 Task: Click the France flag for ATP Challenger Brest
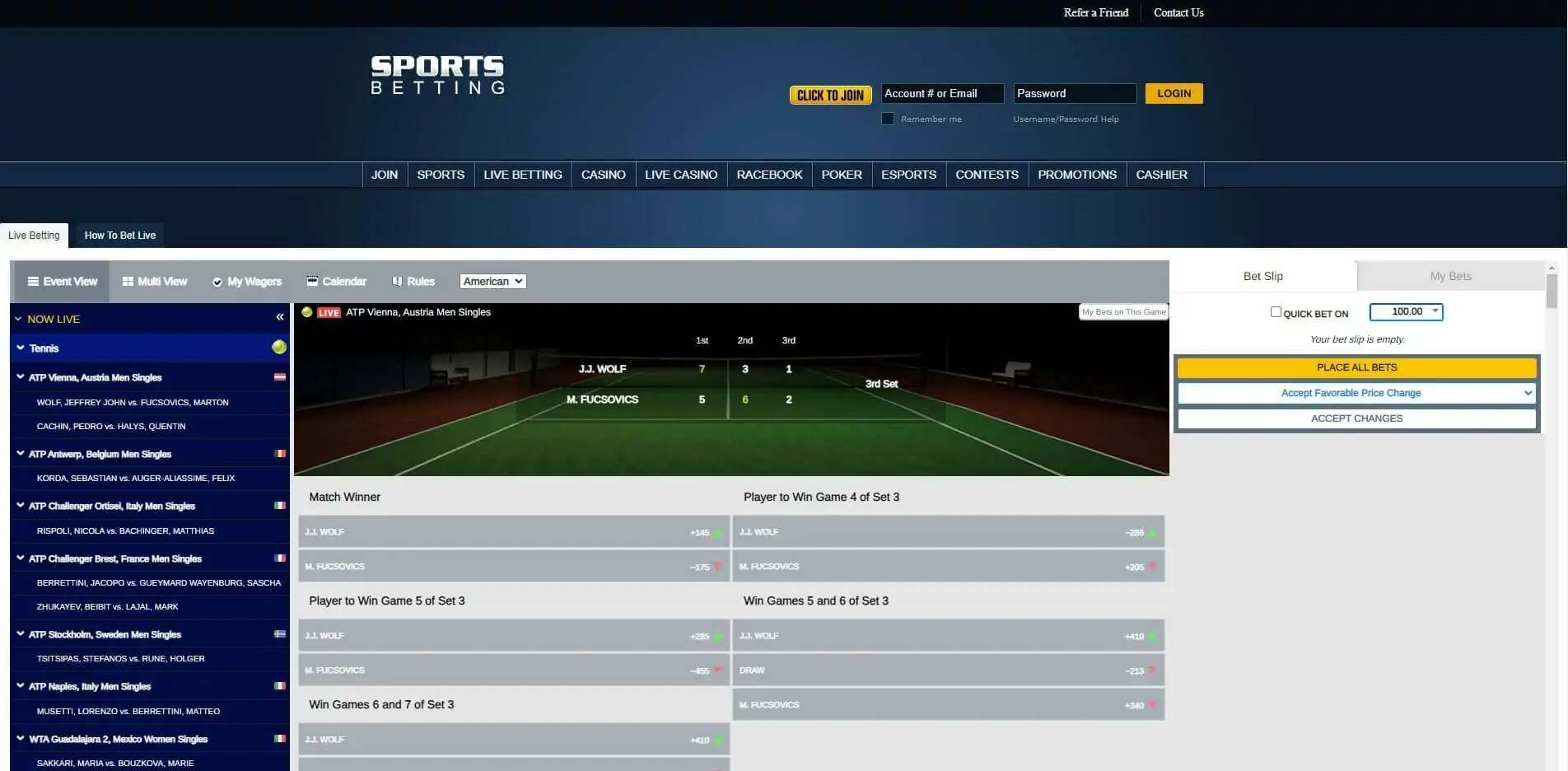click(x=280, y=558)
